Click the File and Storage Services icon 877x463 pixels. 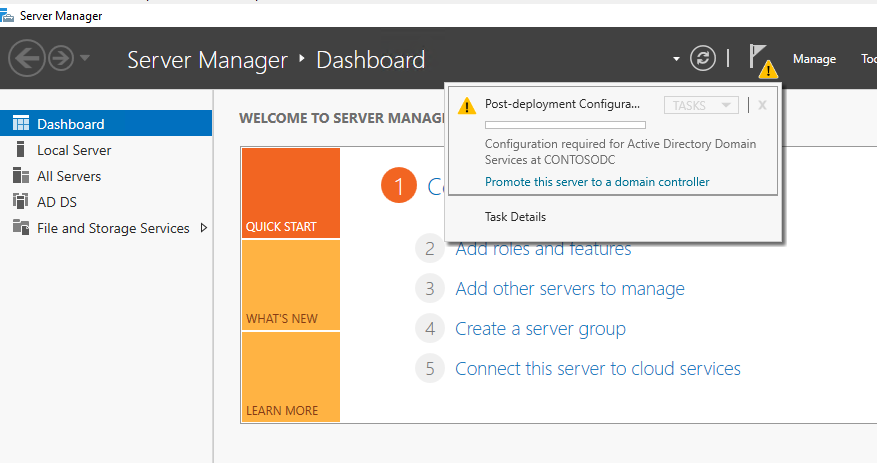coord(20,228)
